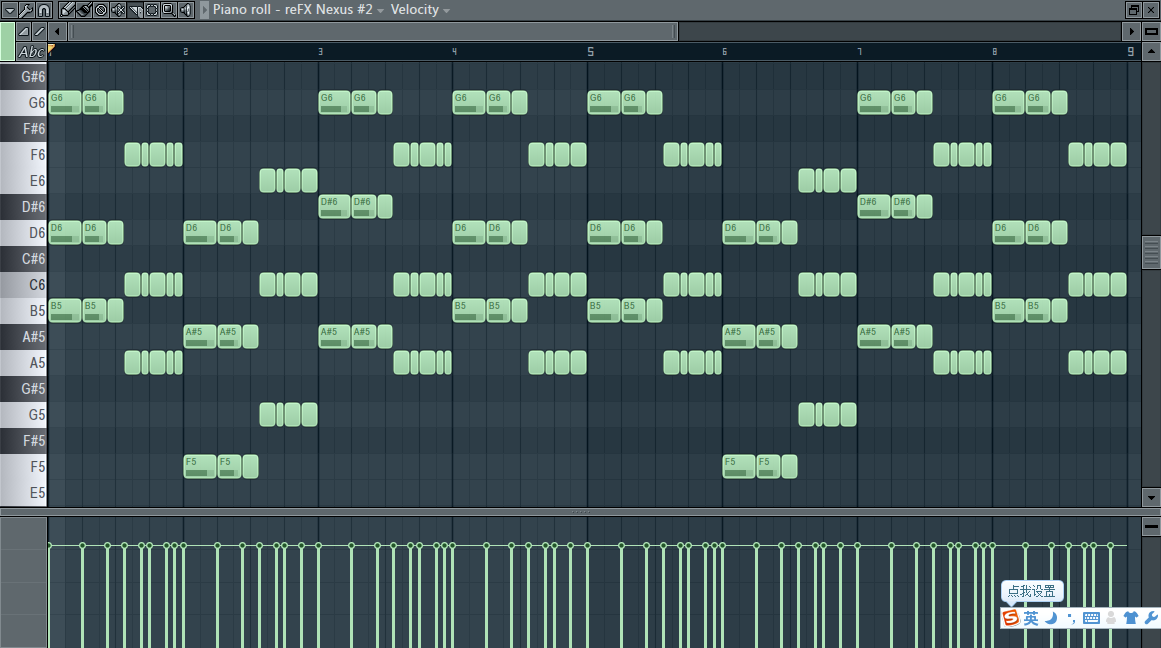Click the horizontal scrollbar right arrow
The width and height of the screenshot is (1161, 648).
tap(1131, 31)
